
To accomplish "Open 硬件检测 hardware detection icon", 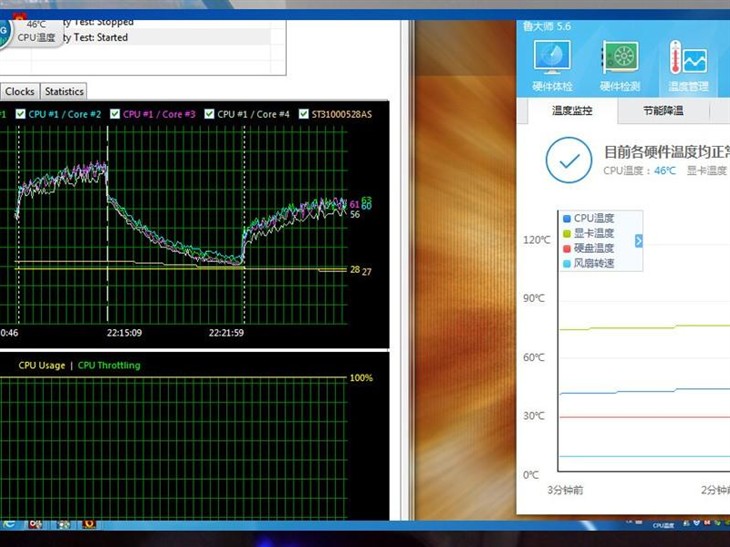I will click(x=620, y=66).
